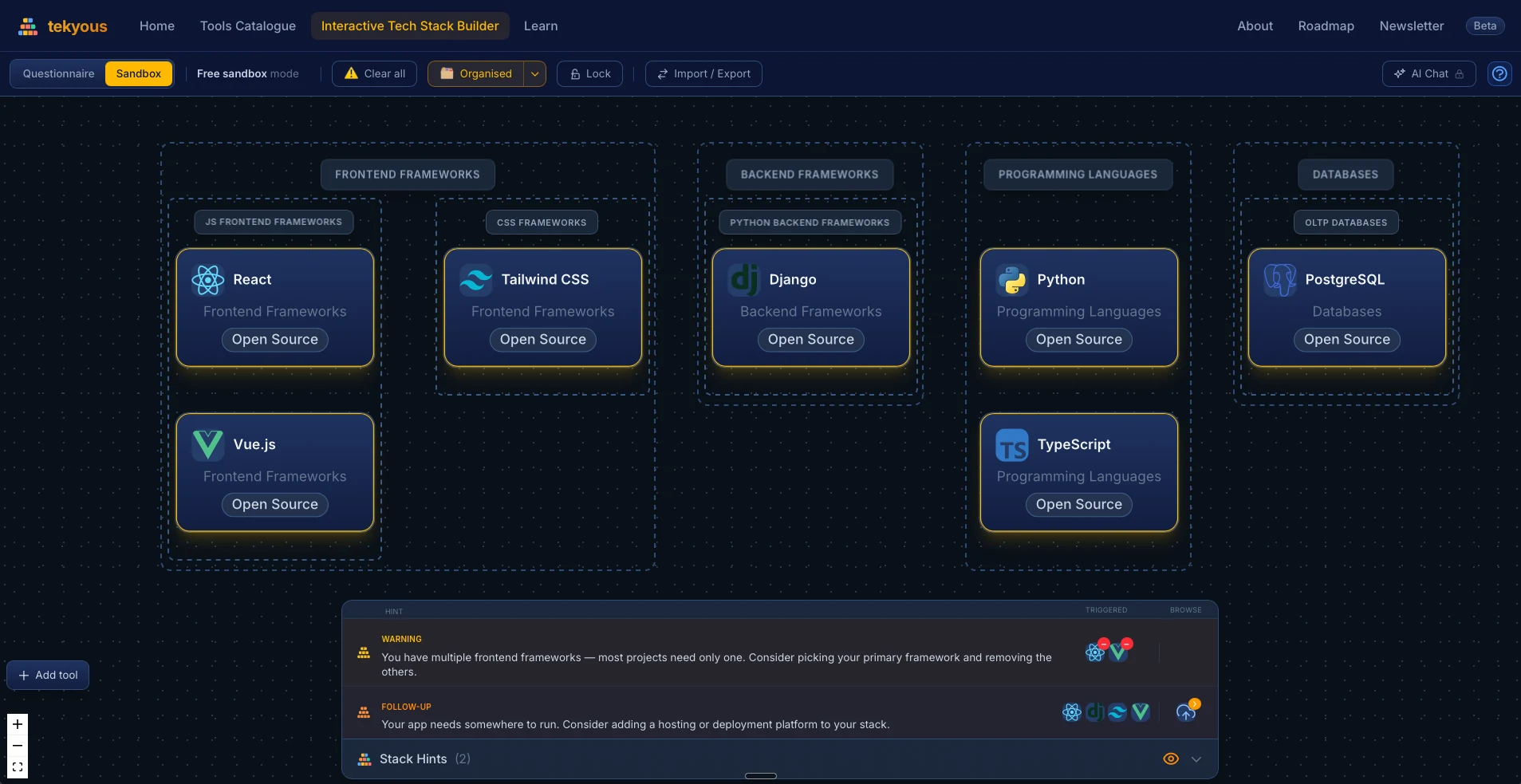Click the TypeScript card logo
1521x784 pixels.
coord(1012,445)
